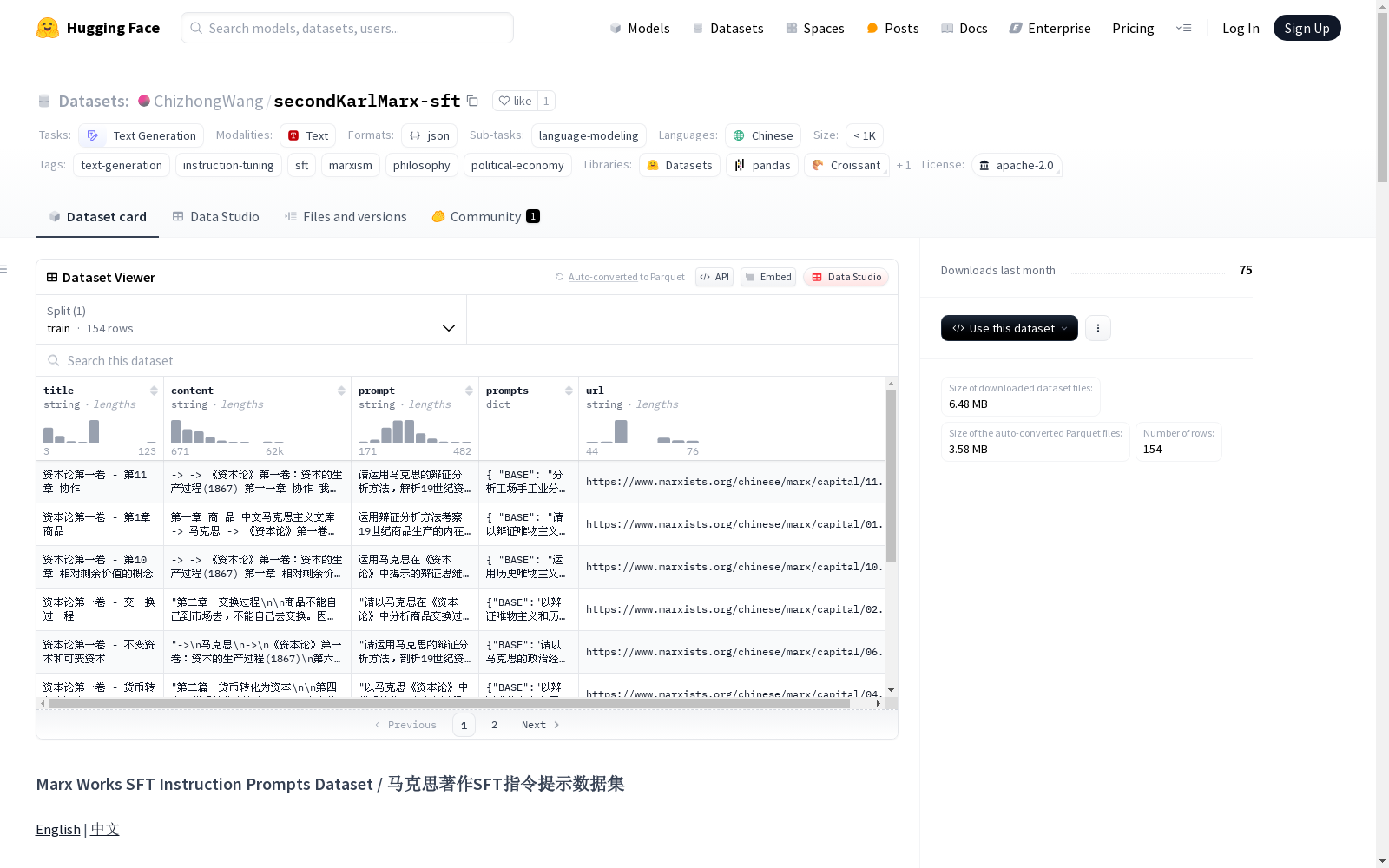1389x868 pixels.
Task: Click the Hugging Face logo icon
Action: (x=48, y=28)
